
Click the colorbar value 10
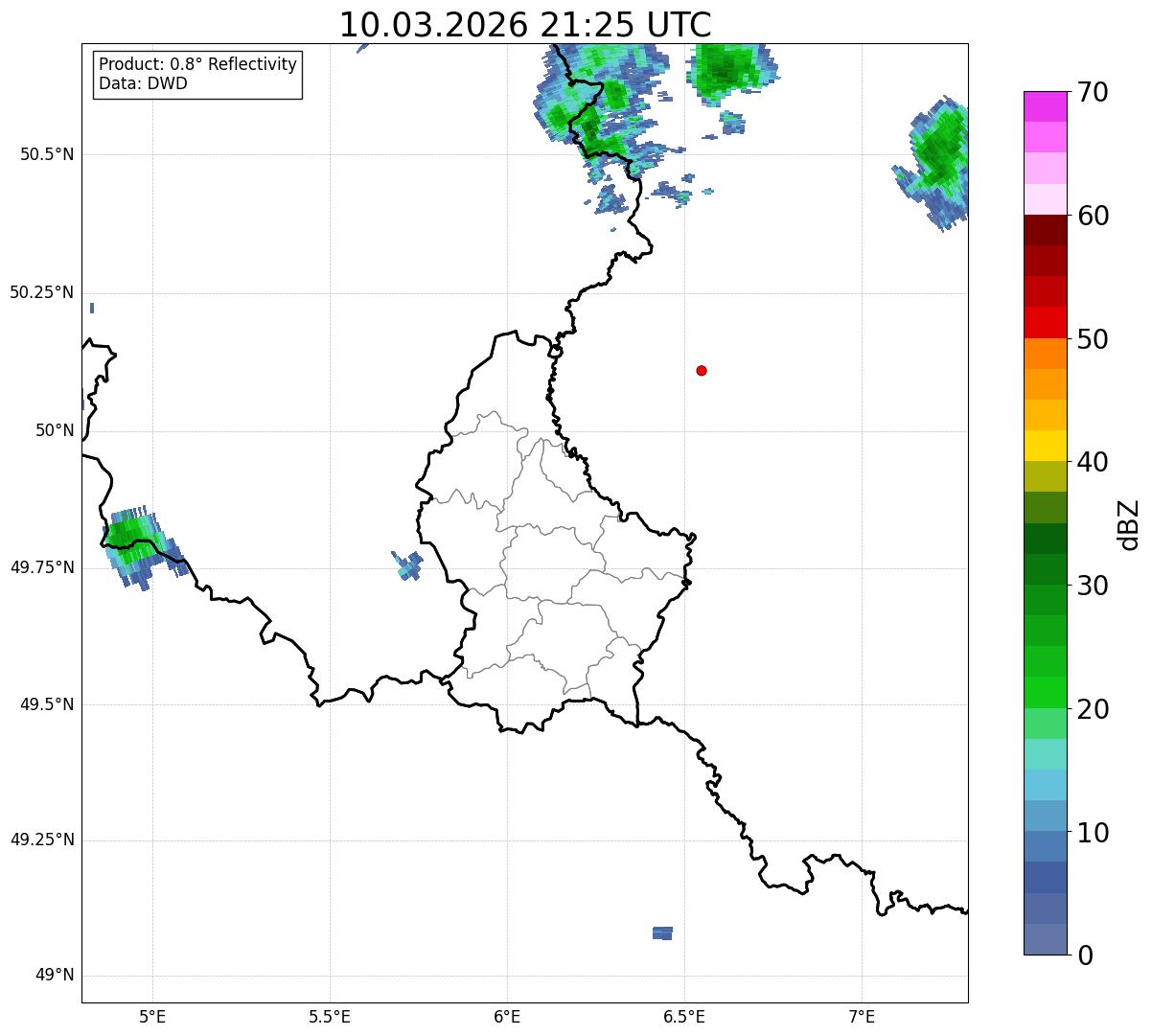pos(1093,832)
